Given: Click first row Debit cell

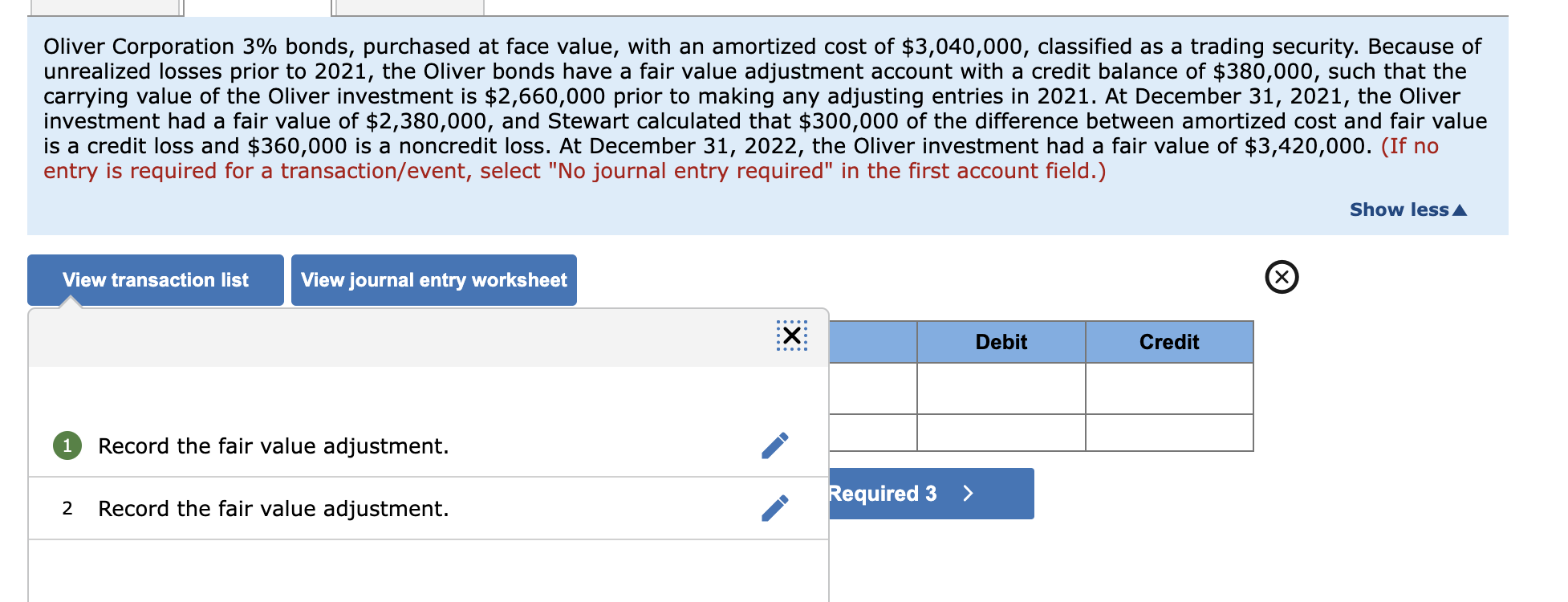Looking at the screenshot, I should 1001,388.
